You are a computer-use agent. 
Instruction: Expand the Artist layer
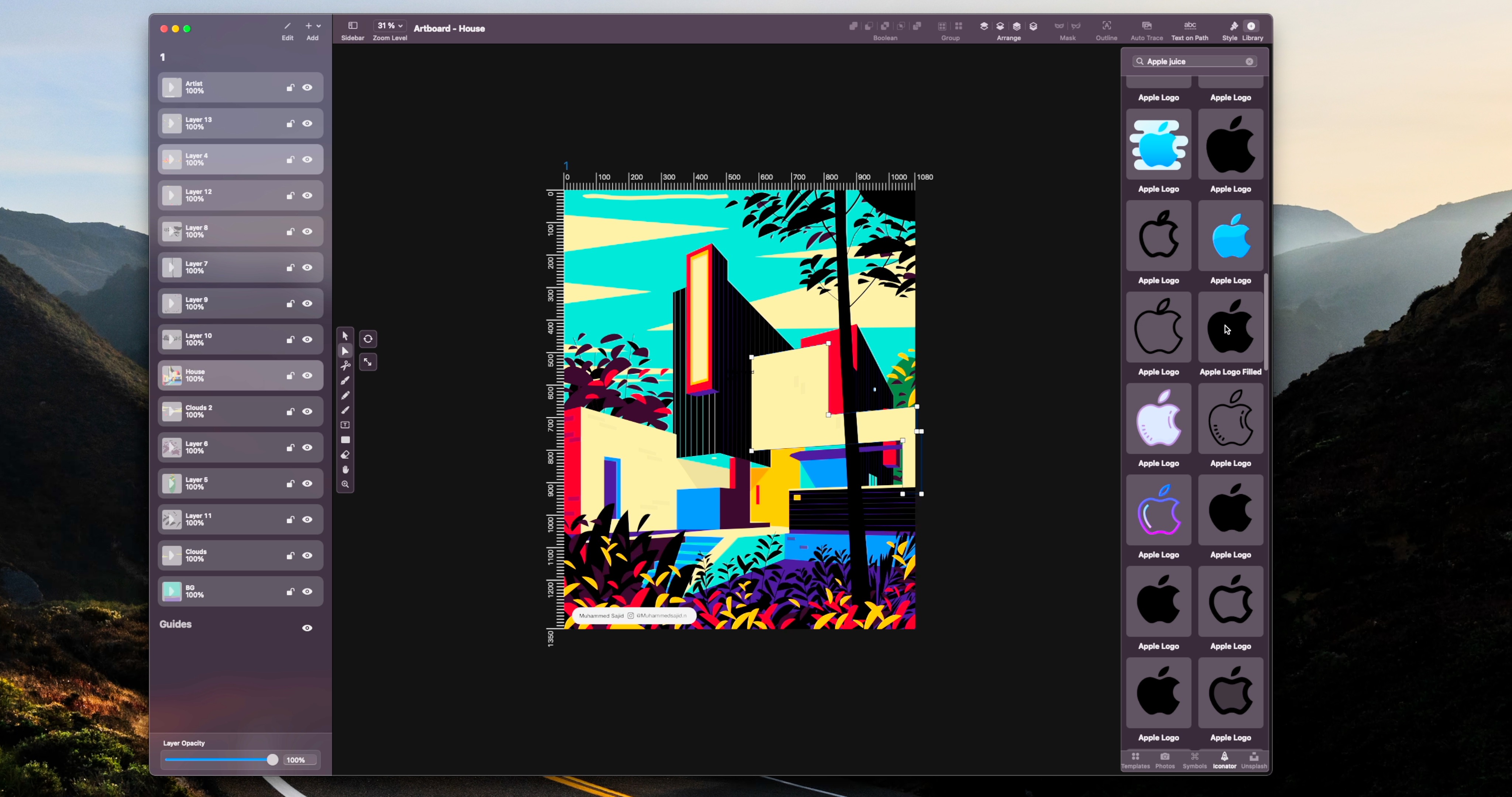tap(171, 87)
